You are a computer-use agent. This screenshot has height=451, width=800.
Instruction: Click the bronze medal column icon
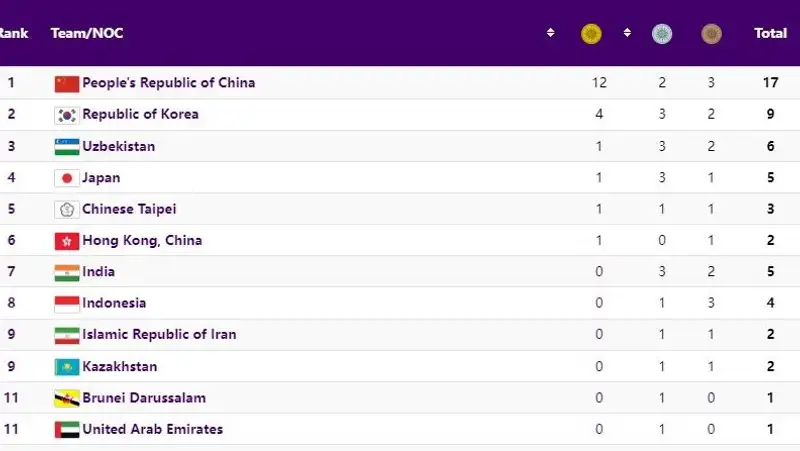tap(711, 34)
